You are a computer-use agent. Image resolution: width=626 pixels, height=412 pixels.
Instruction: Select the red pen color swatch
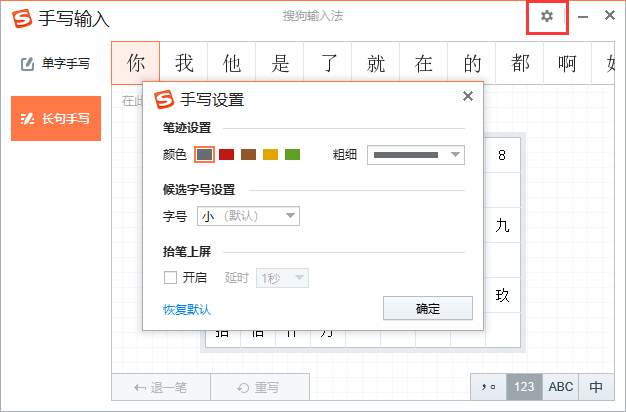point(227,155)
